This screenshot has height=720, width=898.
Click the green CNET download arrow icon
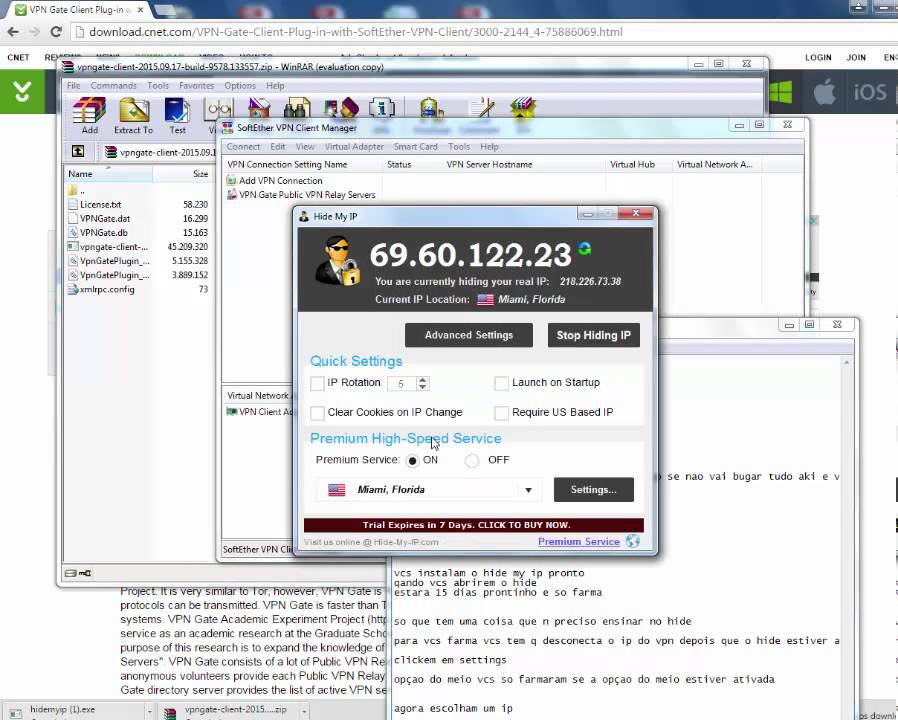click(22, 92)
